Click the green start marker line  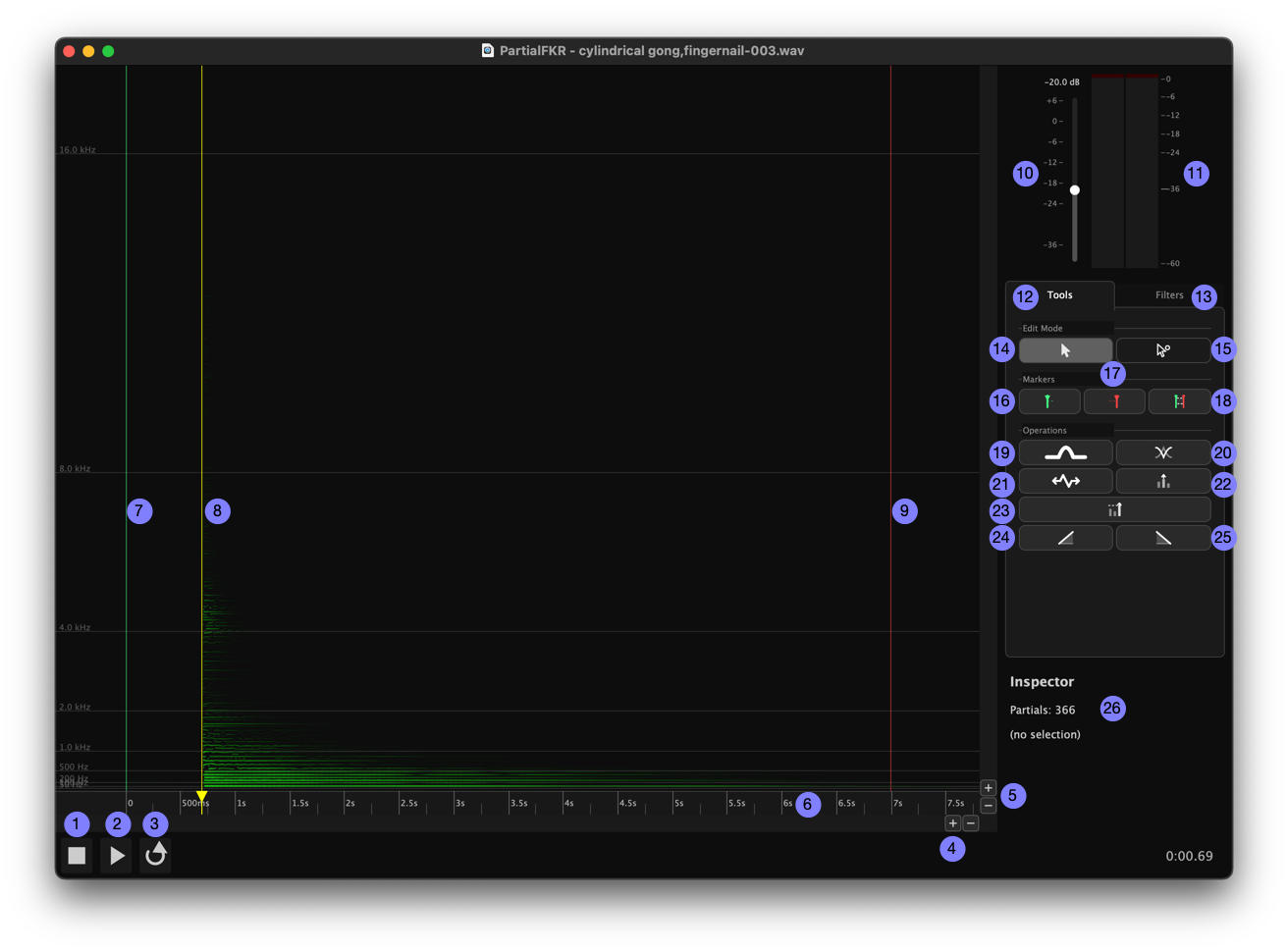(126, 427)
